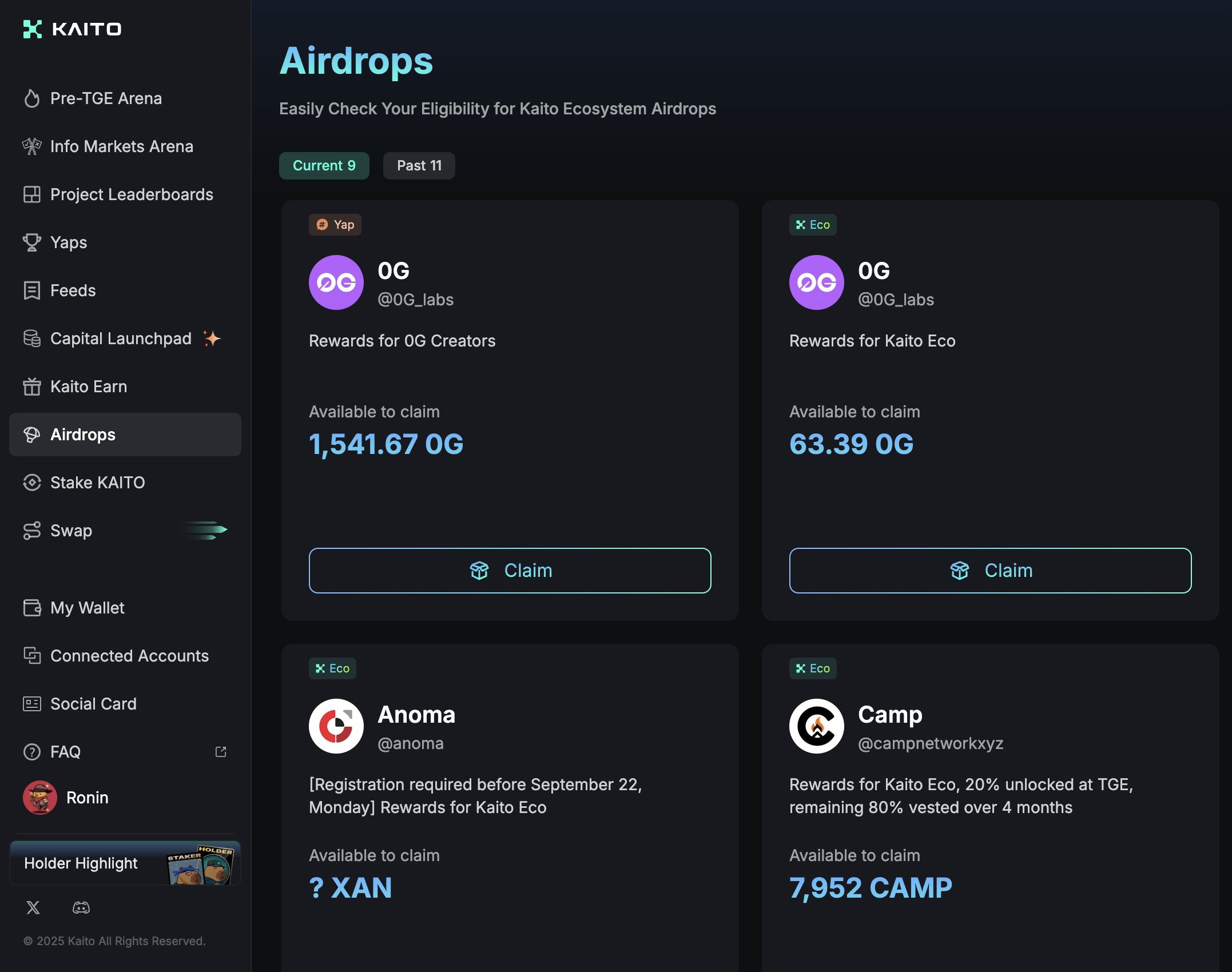Select the Capital Launchpad stack icon
The width and height of the screenshot is (1232, 972).
coord(33,338)
